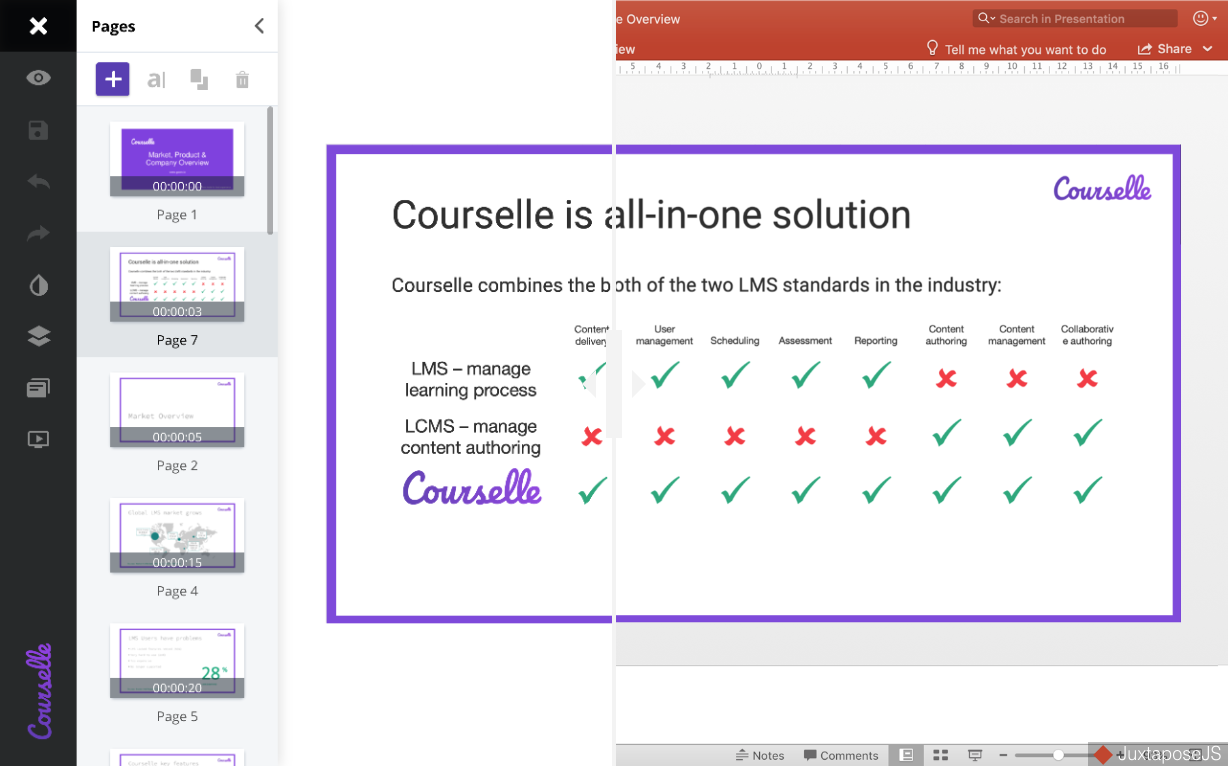Click LCMS row red X under Reporting
Screen dimensions: 1228x766
(876, 436)
